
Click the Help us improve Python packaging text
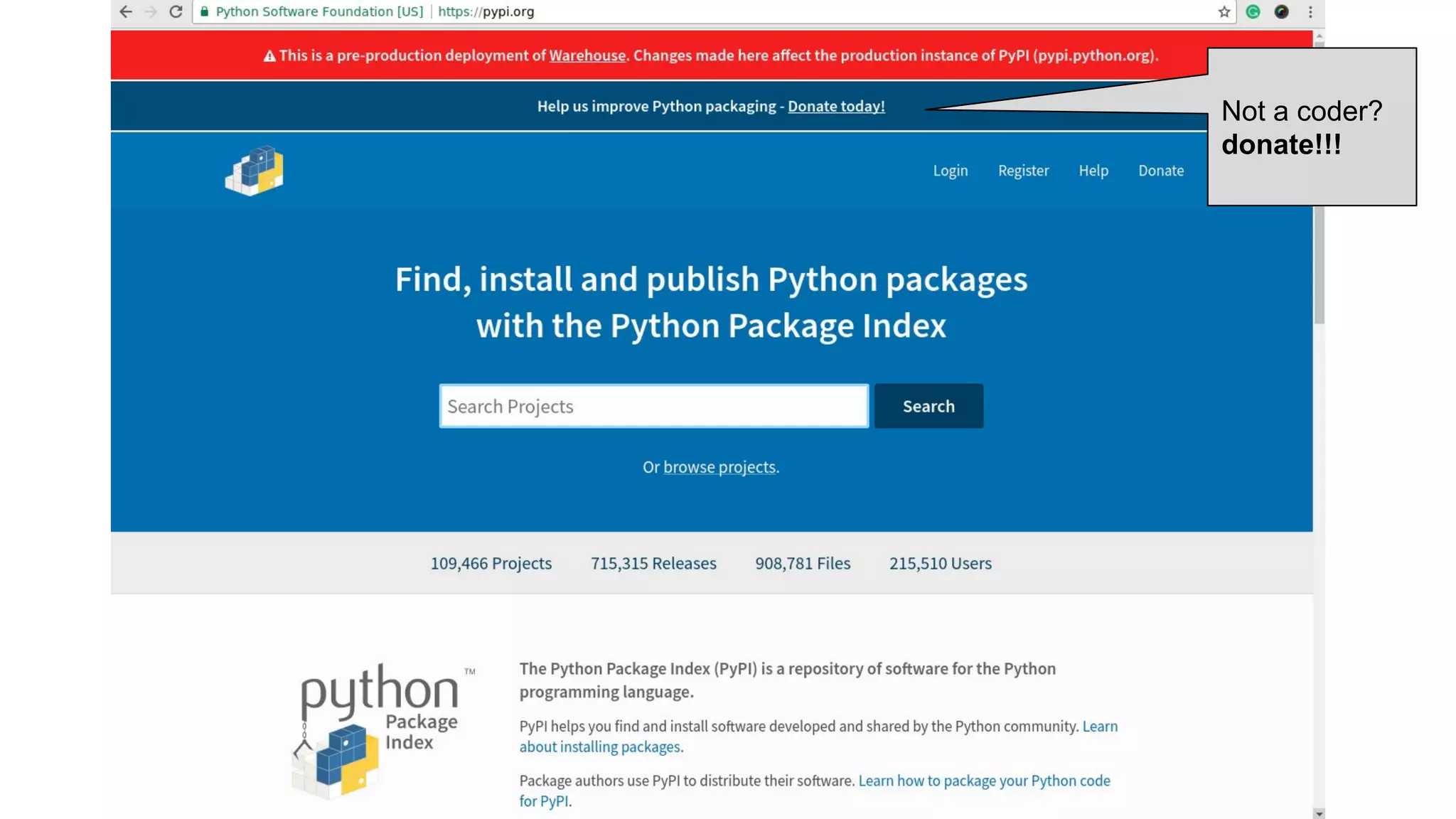656,106
